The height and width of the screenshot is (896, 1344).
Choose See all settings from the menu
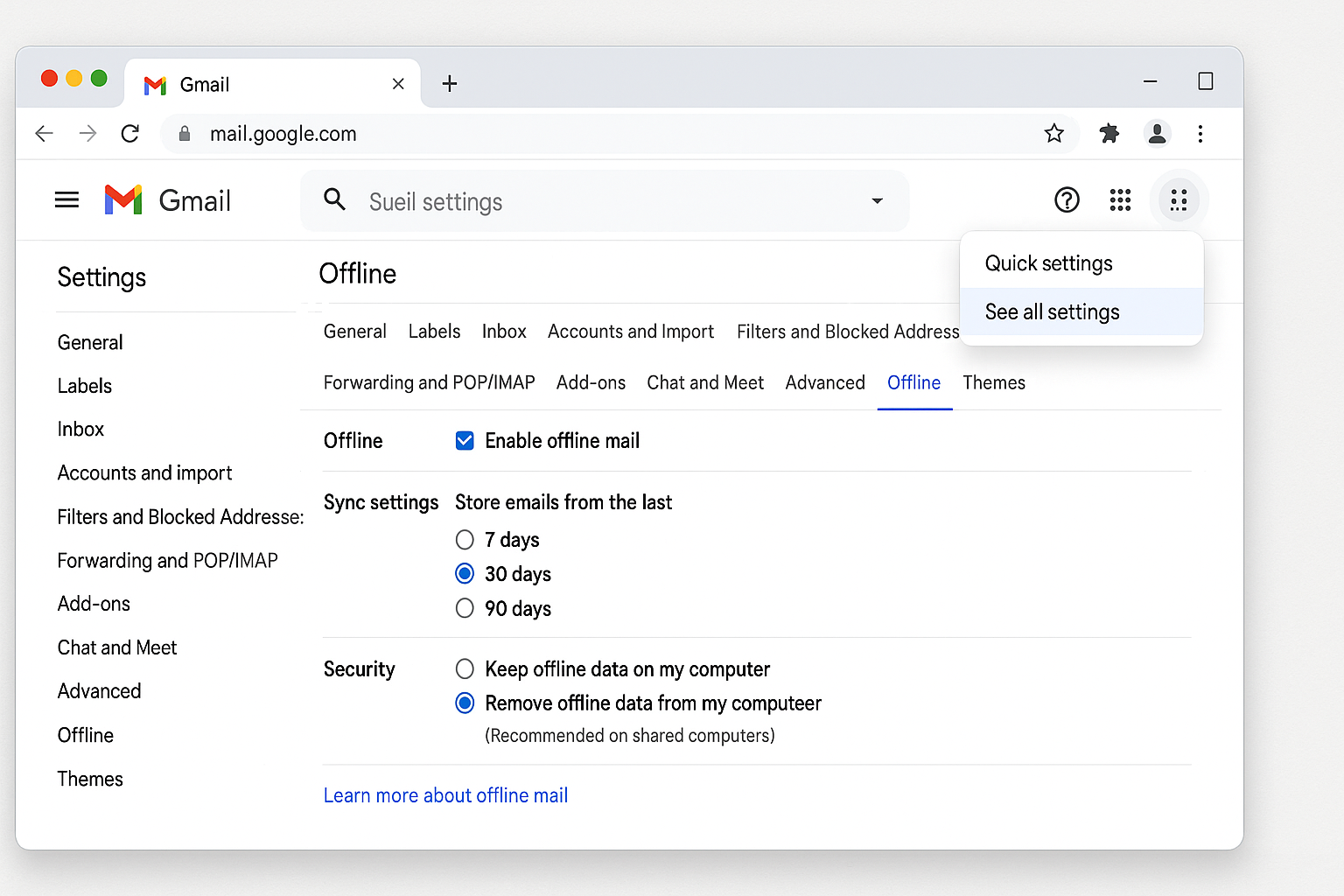1081,311
